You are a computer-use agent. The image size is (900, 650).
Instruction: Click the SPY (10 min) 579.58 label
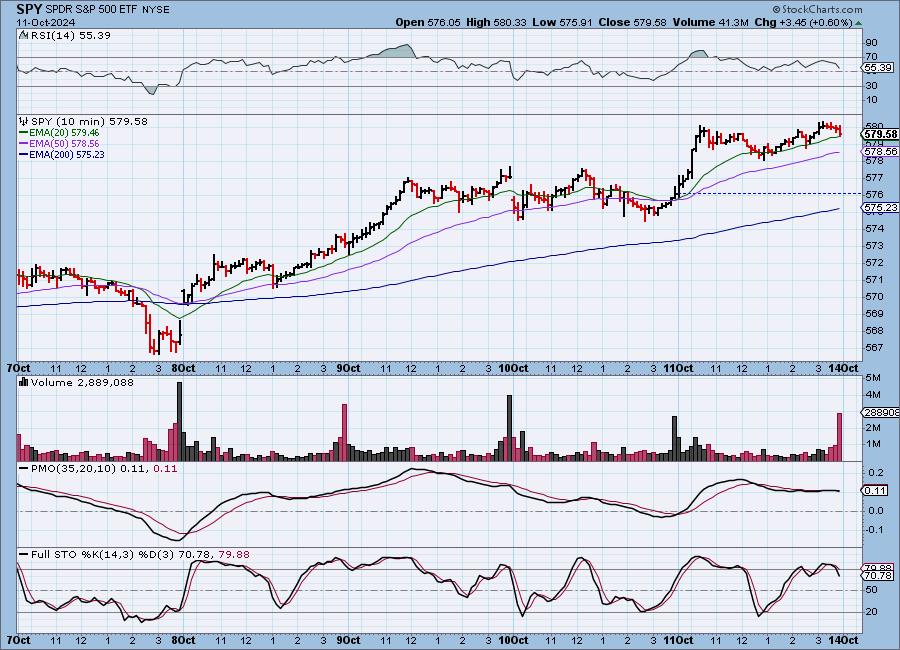[x=89, y=121]
